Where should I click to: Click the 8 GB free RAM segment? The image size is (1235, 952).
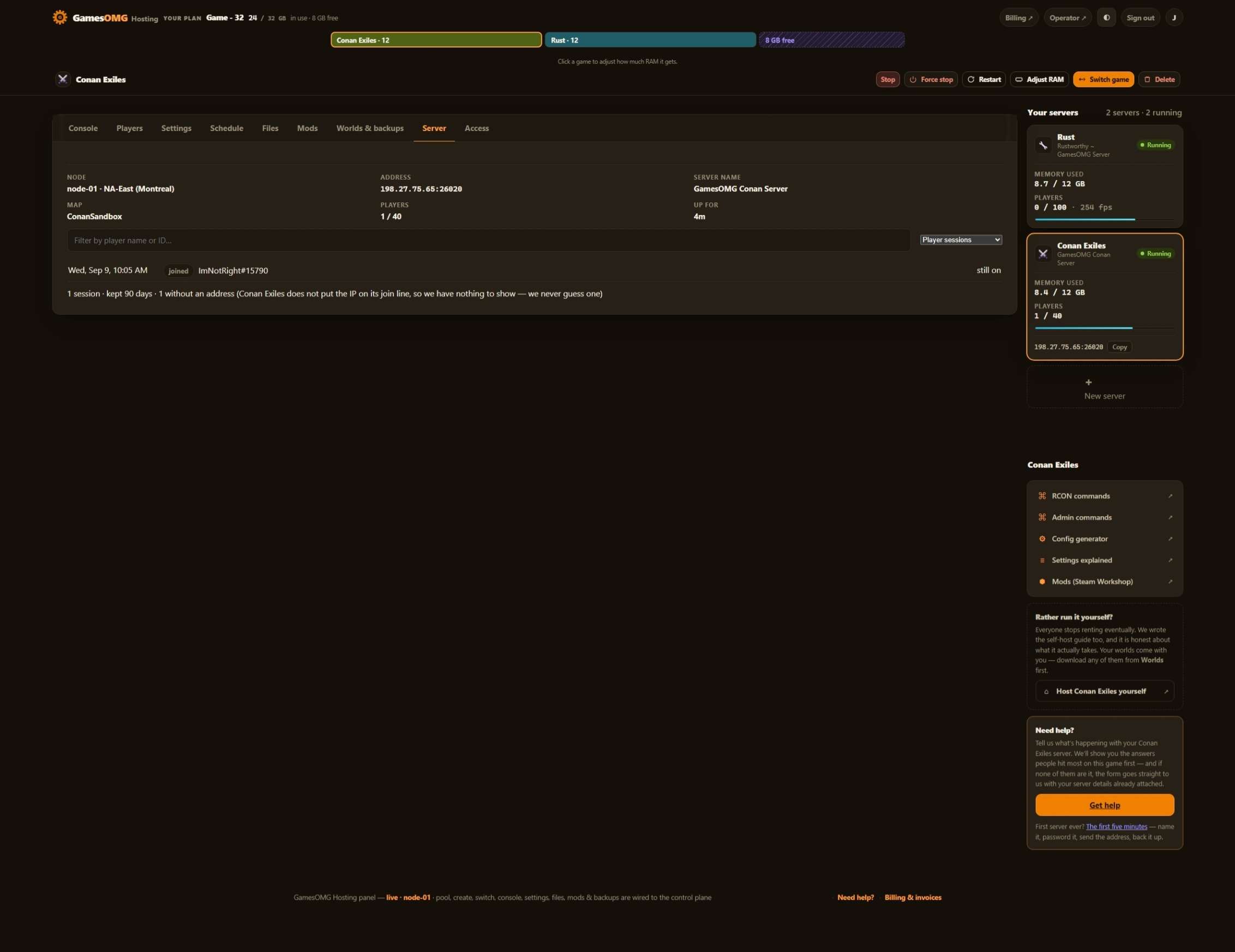832,40
